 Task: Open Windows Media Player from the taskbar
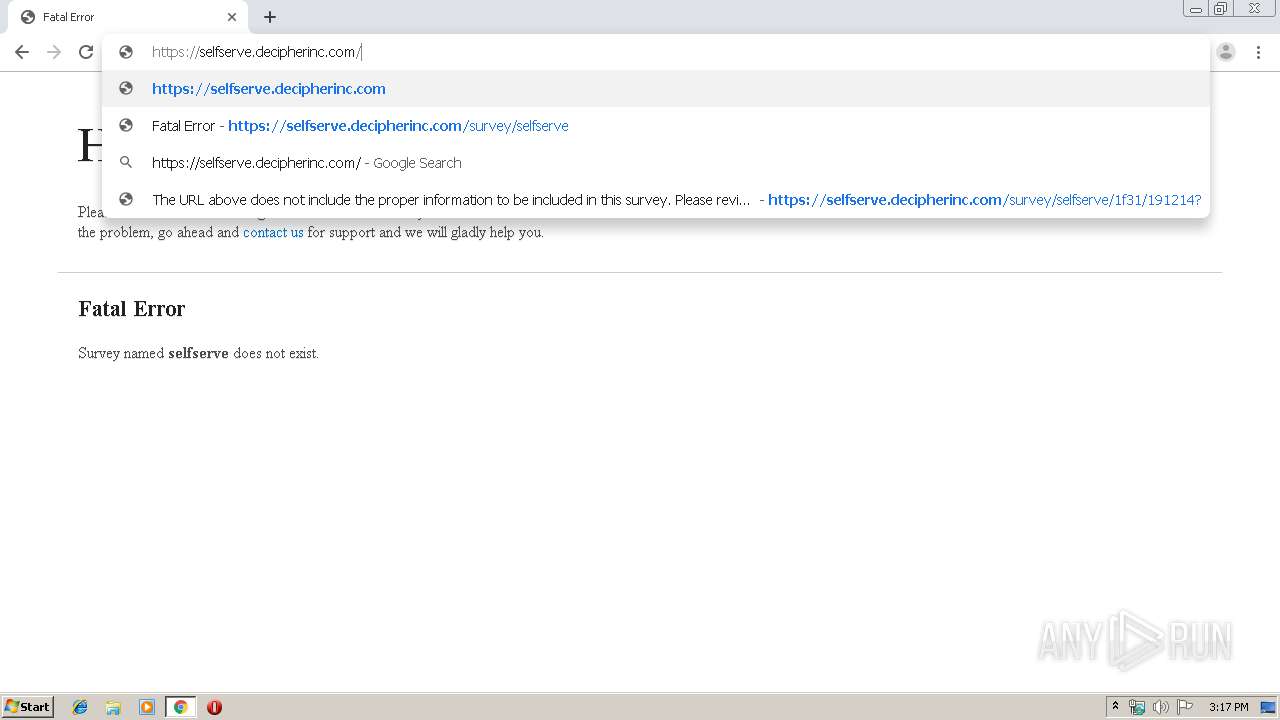click(x=147, y=707)
